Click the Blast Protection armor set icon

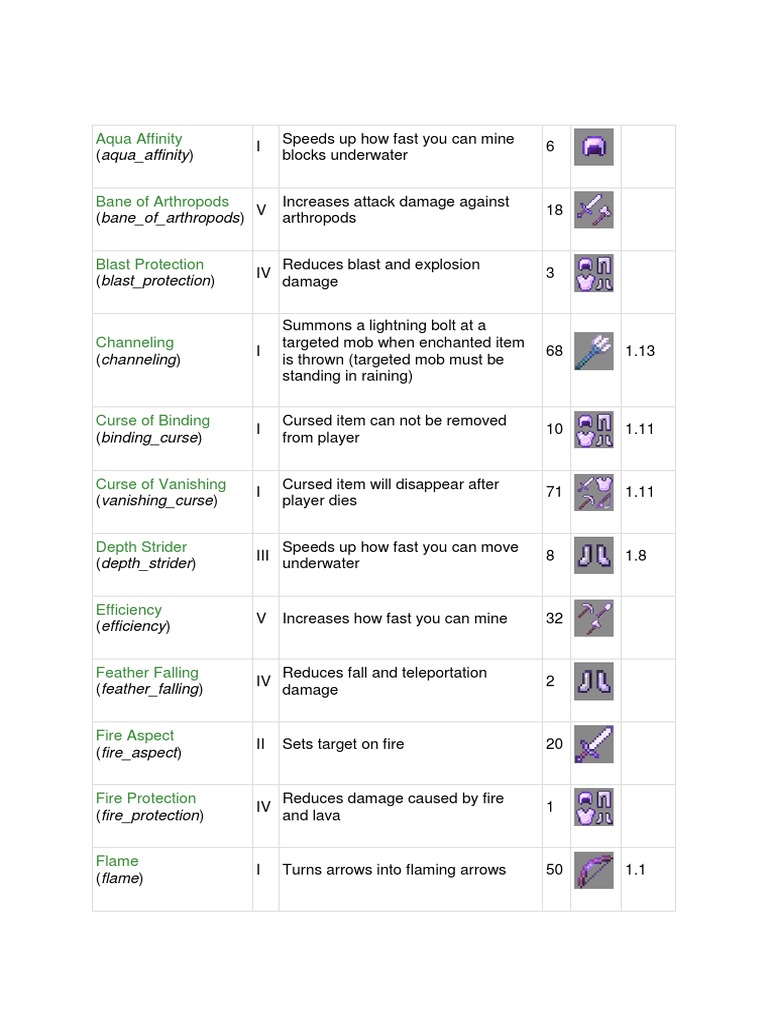click(594, 273)
